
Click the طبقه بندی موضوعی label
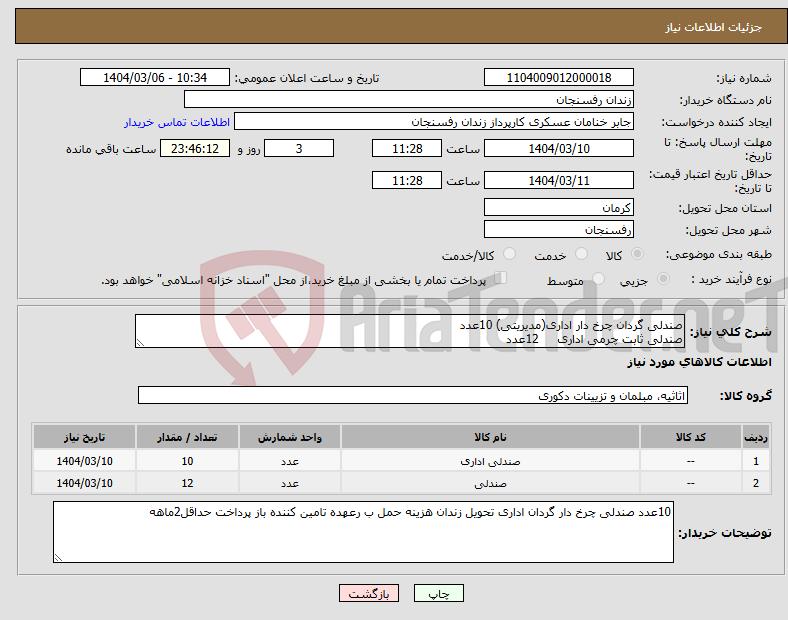point(719,254)
